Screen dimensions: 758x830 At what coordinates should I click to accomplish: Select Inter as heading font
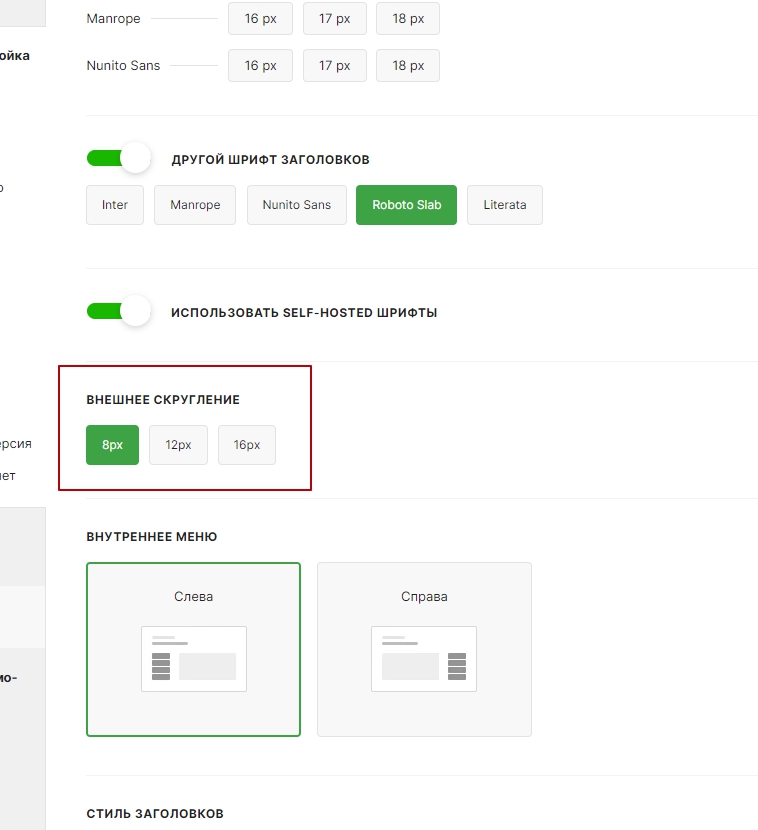point(115,205)
